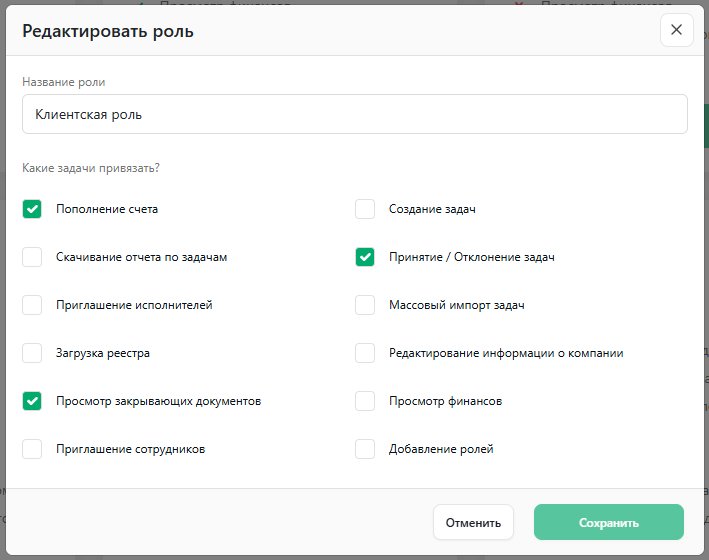Disable Просмотр закрывающих документов checkbox
Screen dimensions: 709x560
click(x=33, y=401)
